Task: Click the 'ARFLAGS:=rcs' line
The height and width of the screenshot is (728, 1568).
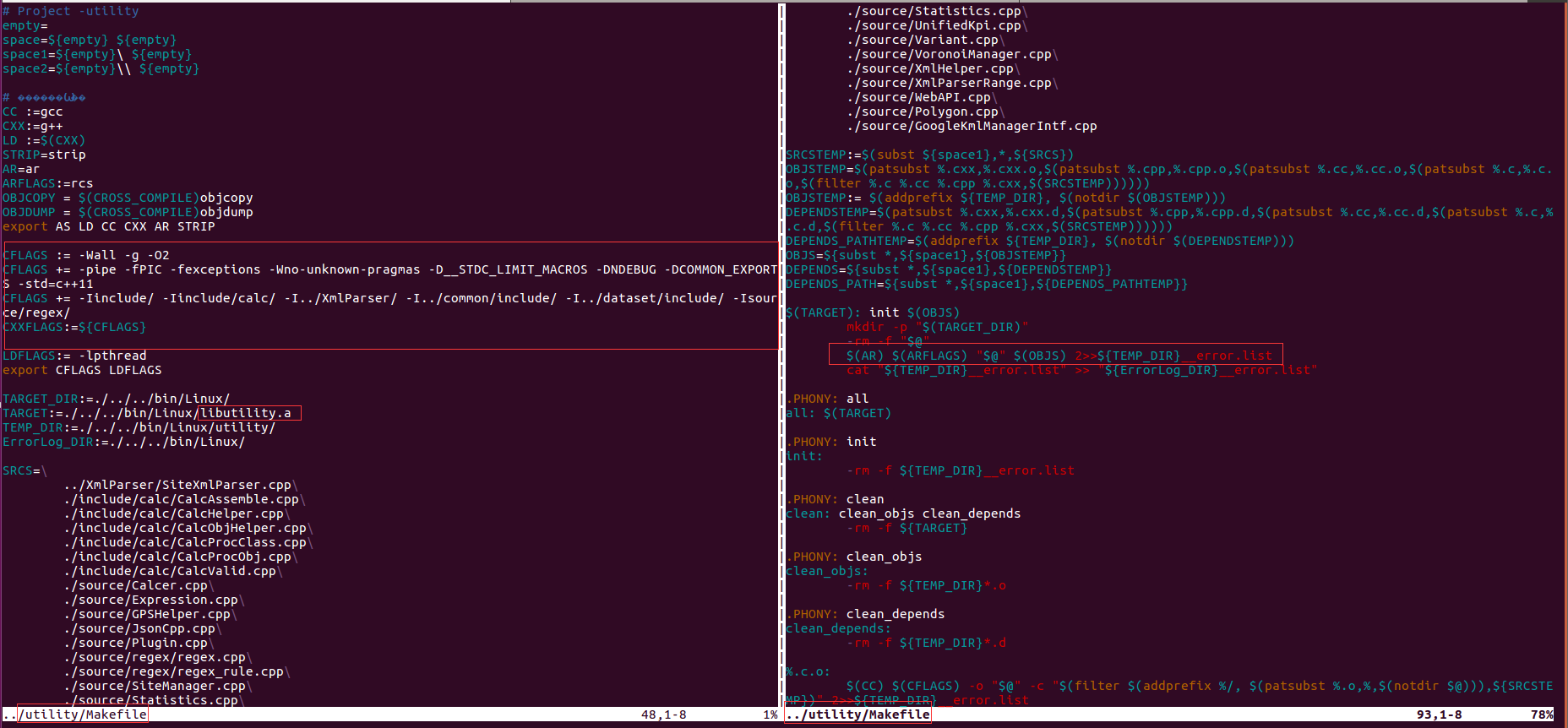Action: point(47,183)
